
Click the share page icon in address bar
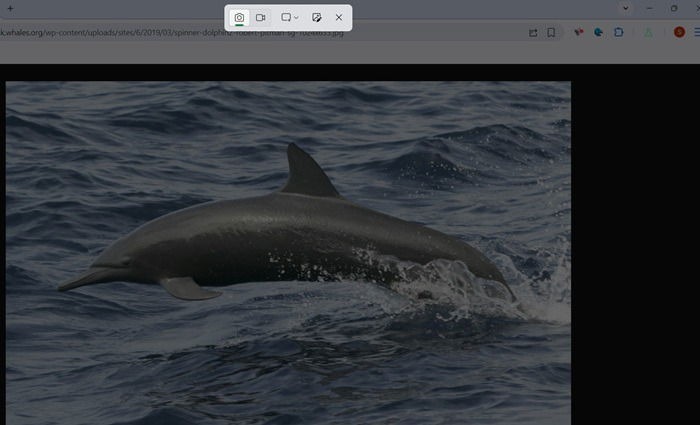533,32
